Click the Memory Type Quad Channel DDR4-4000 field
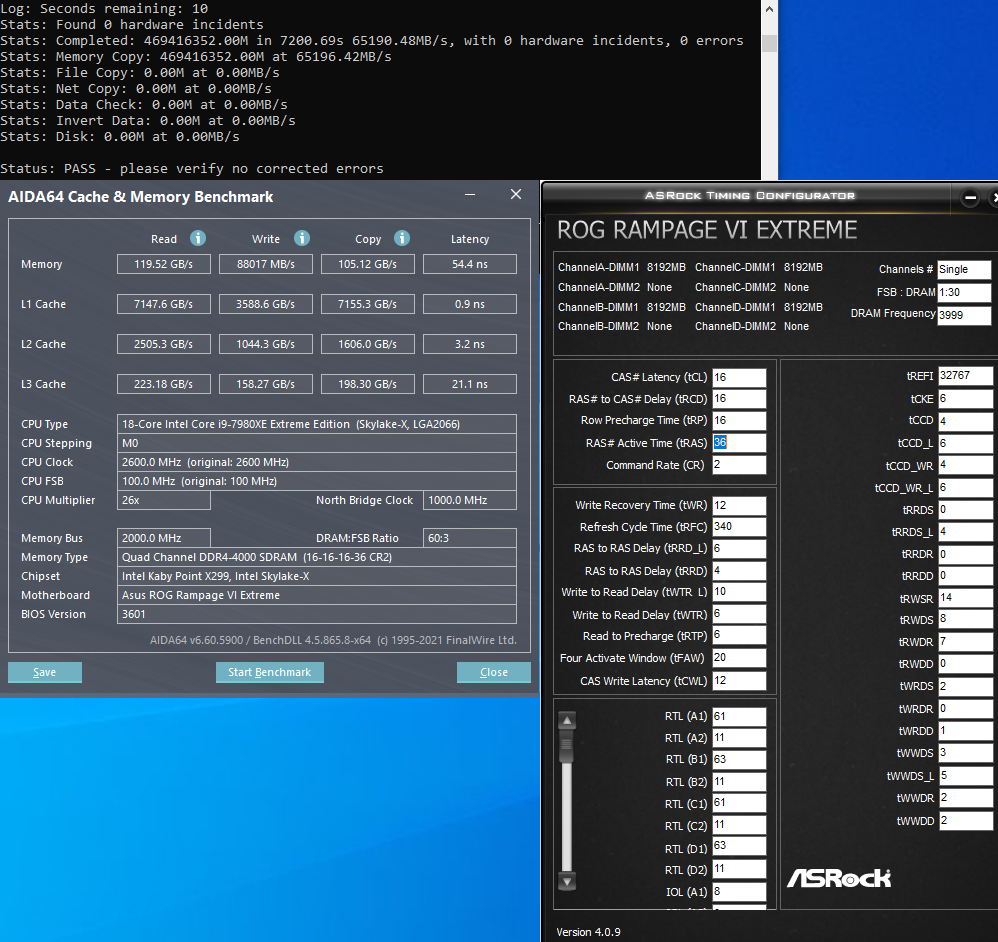998x942 pixels. [x=317, y=558]
